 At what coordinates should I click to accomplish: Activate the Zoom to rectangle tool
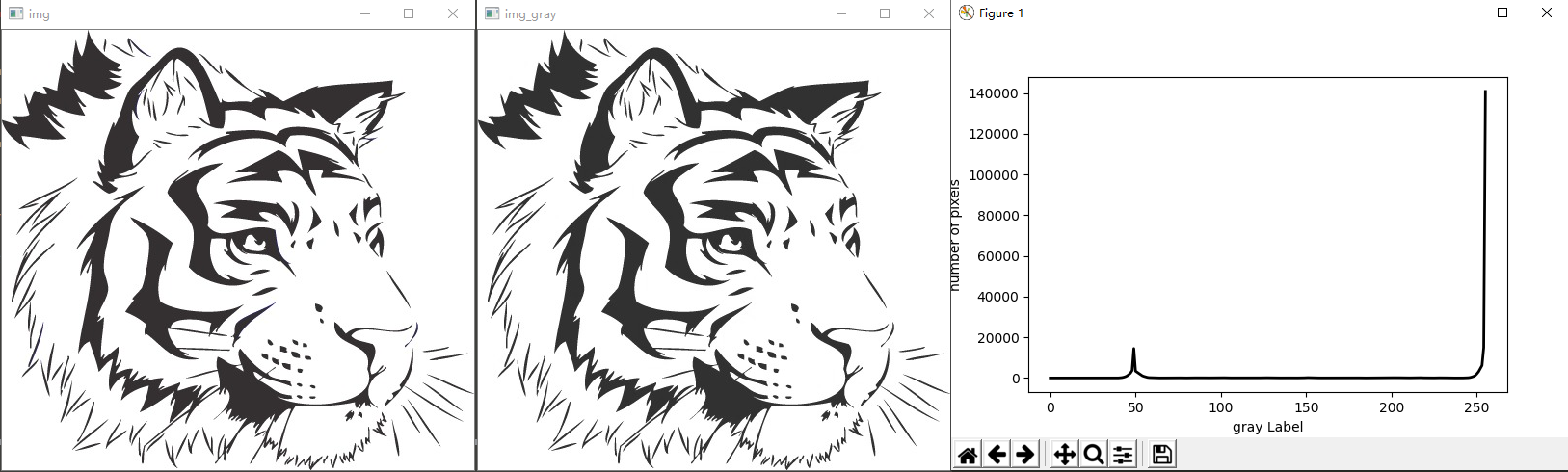(x=1094, y=455)
